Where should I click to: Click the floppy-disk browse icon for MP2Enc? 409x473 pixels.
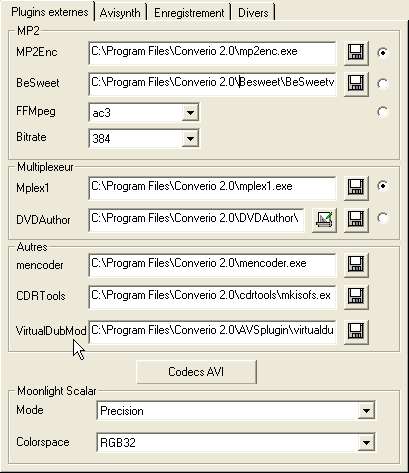click(x=356, y=53)
